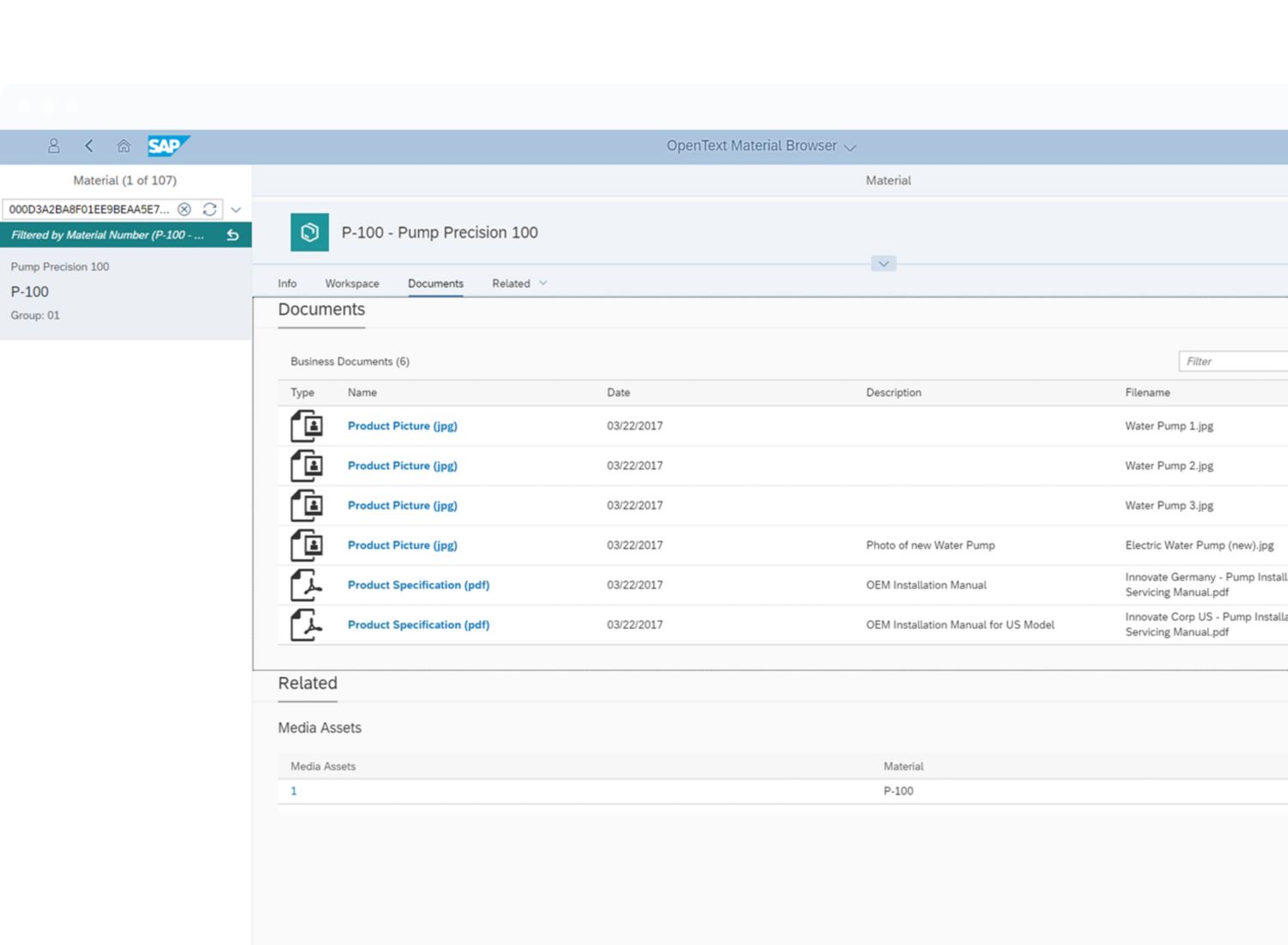The image size is (1288, 945).
Task: Open Product Specification for US Model manual
Action: (418, 625)
